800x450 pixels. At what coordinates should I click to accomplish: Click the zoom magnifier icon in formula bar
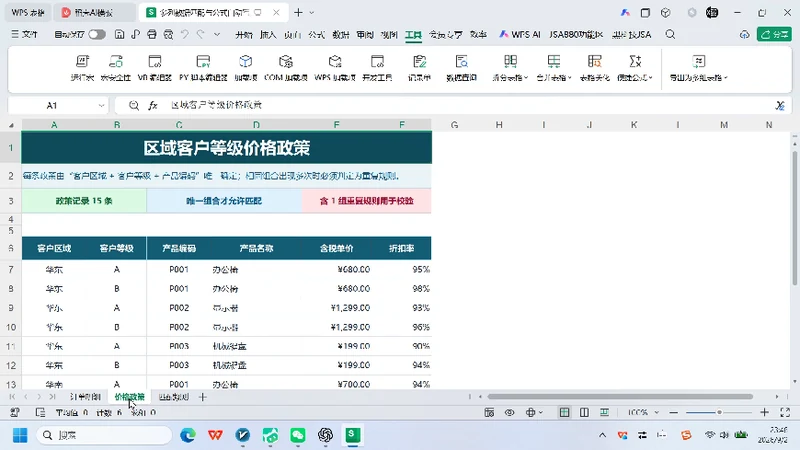point(134,105)
